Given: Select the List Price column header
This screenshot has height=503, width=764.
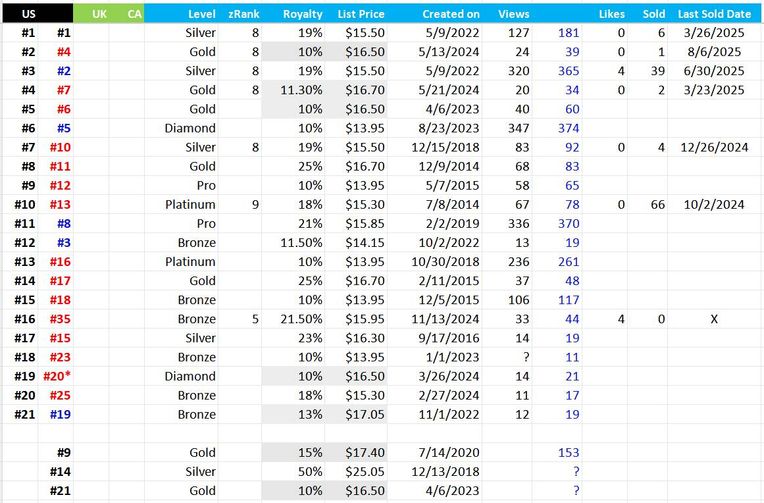Looking at the screenshot, I should coord(361,14).
